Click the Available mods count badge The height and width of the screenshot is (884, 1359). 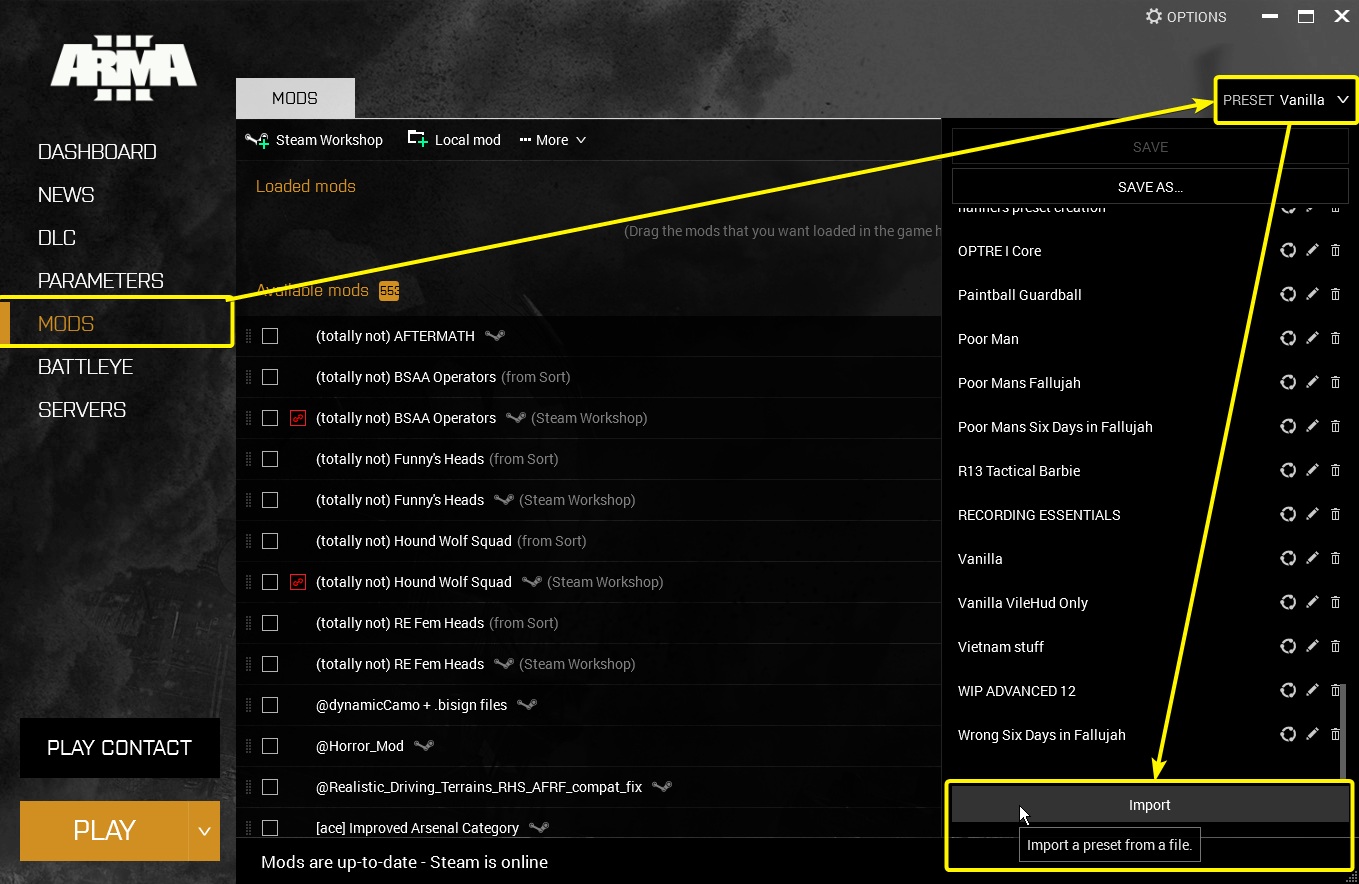pyautogui.click(x=389, y=291)
